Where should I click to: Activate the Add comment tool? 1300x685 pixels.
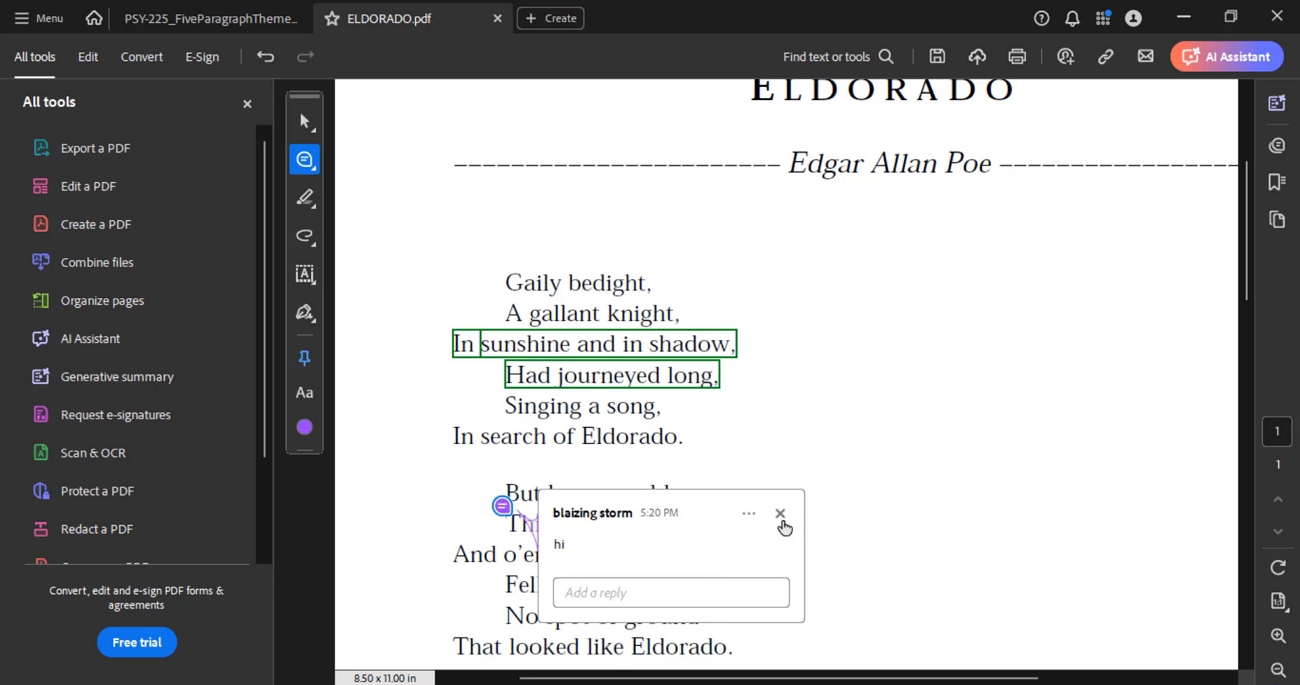pos(305,160)
